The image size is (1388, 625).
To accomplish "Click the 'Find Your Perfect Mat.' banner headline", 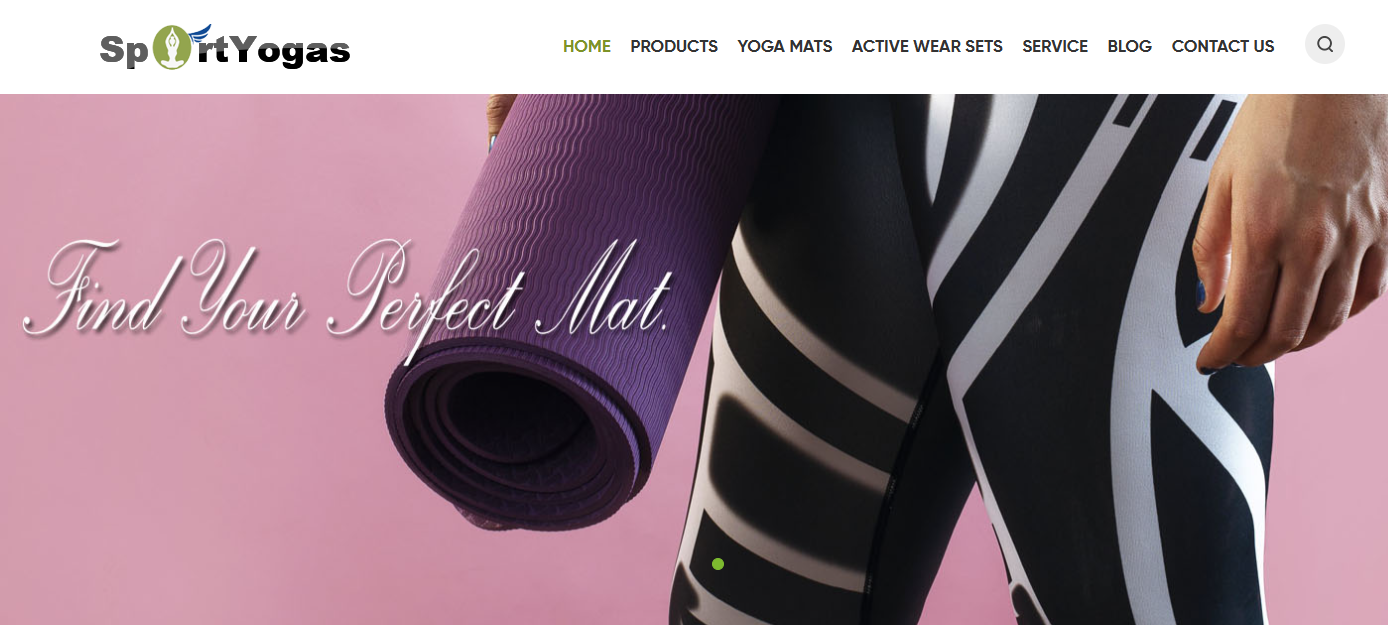I will point(346,295).
